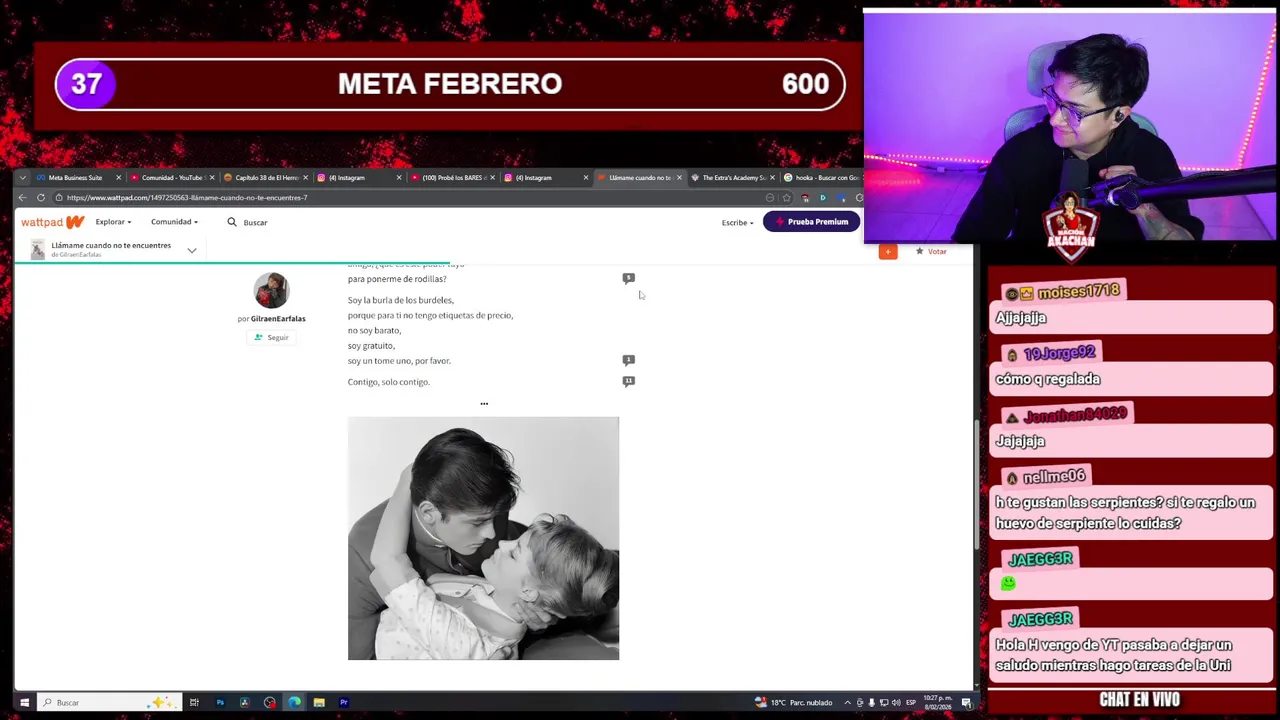The image size is (1280, 720).
Task: Open the Explorar dropdown menu
Action: [113, 222]
